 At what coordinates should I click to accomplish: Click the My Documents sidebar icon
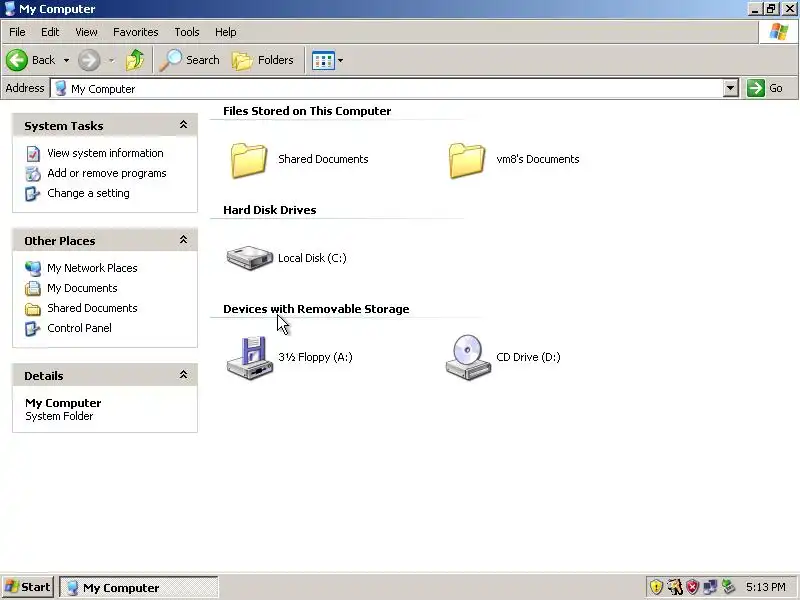[x=33, y=289]
